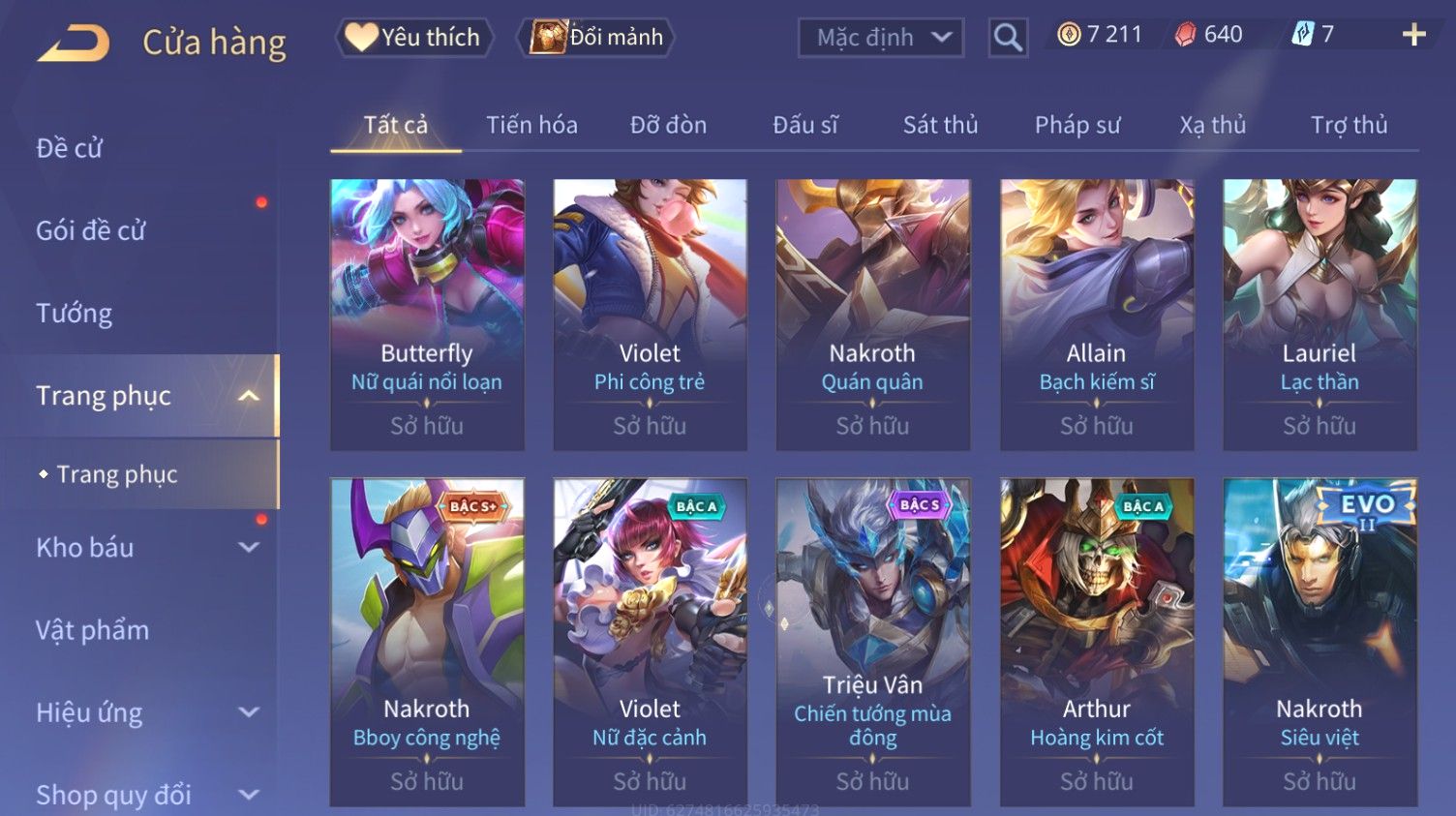The image size is (1456, 816).
Task: Click the golden back arrow icon
Action: 74,44
